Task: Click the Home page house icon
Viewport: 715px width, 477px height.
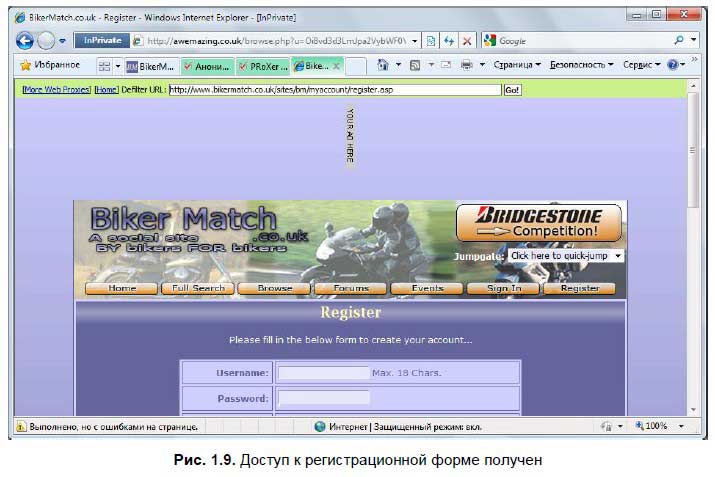Action: [x=382, y=65]
